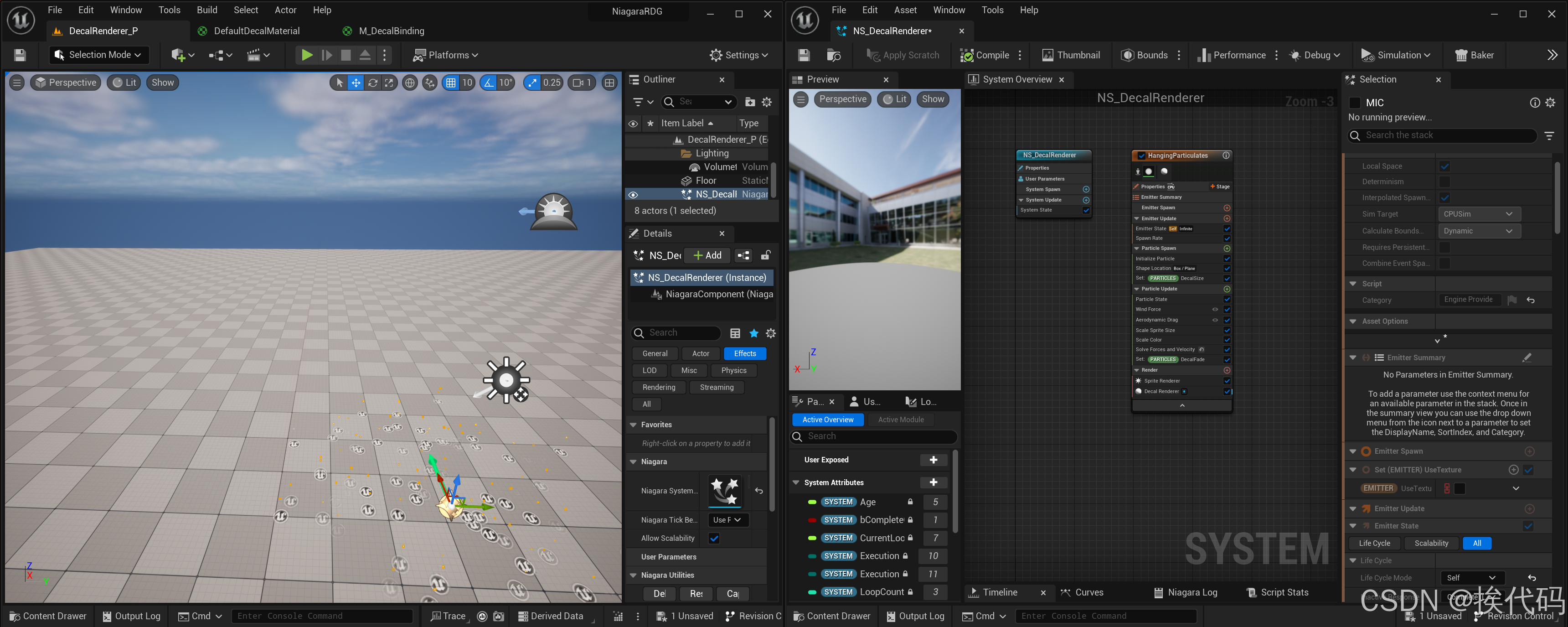Collapse the System Attributes section
This screenshot has height=627, width=1568.
pyautogui.click(x=795, y=482)
